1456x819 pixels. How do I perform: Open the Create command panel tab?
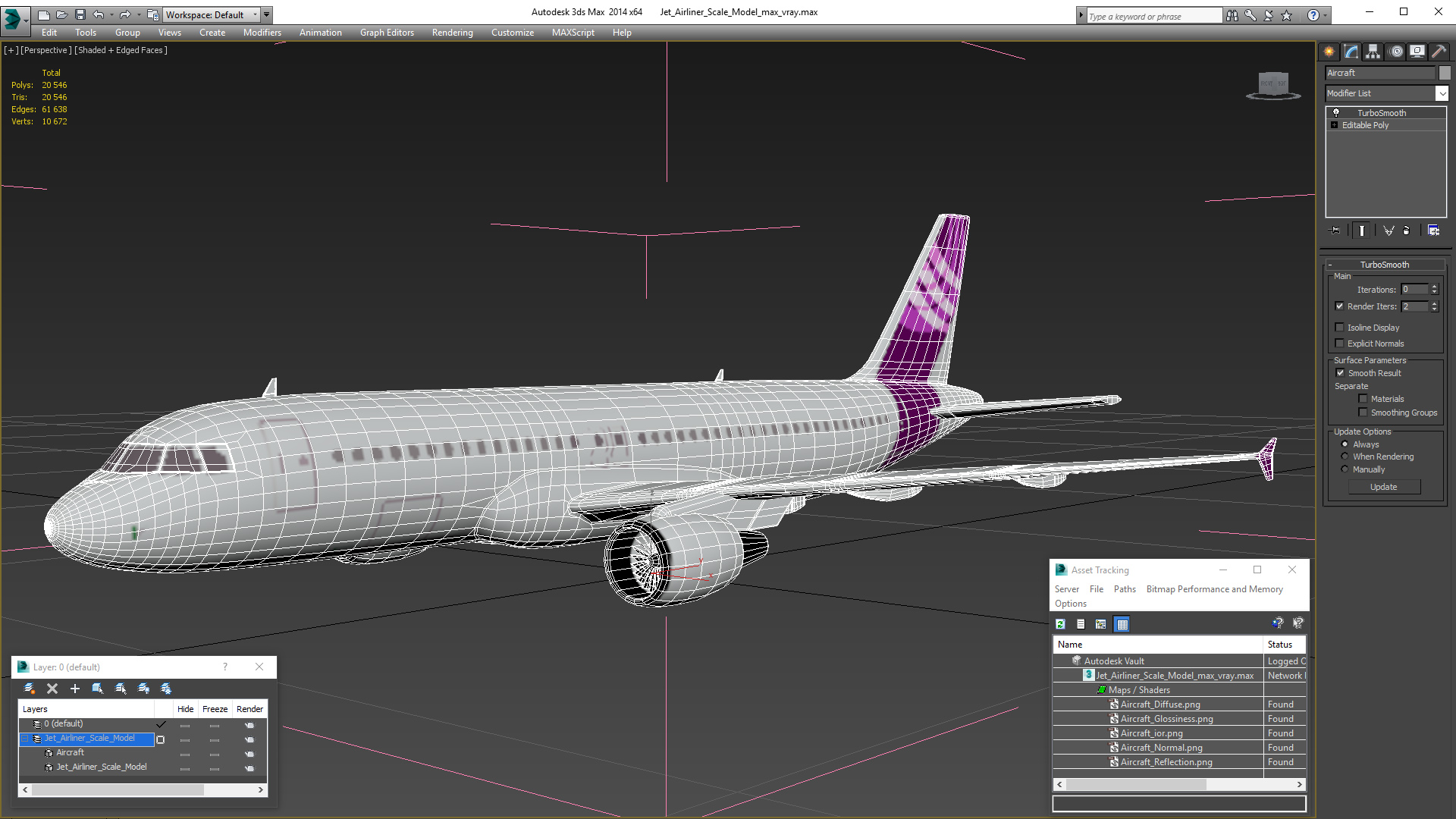click(1329, 52)
